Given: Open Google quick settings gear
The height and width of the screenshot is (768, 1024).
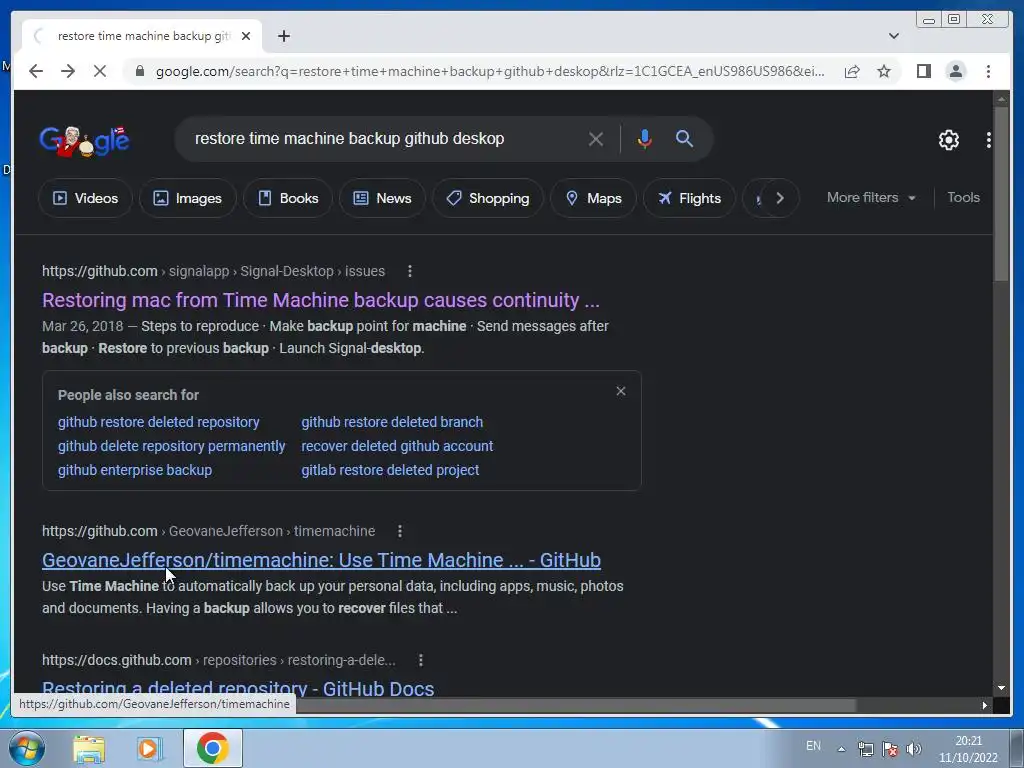Looking at the screenshot, I should (948, 140).
